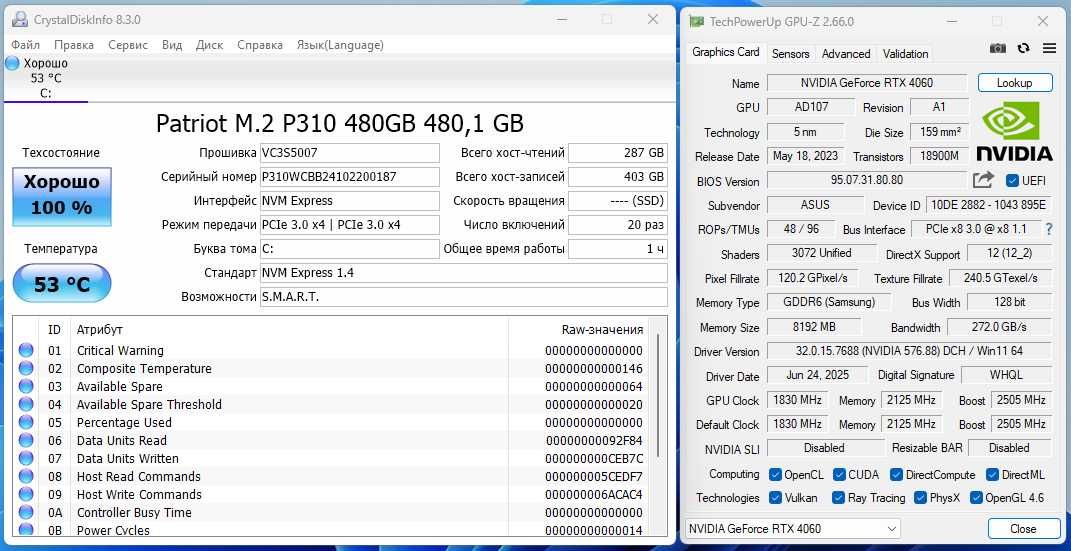Click the Resizable BAR Disabled field

(x=1010, y=448)
